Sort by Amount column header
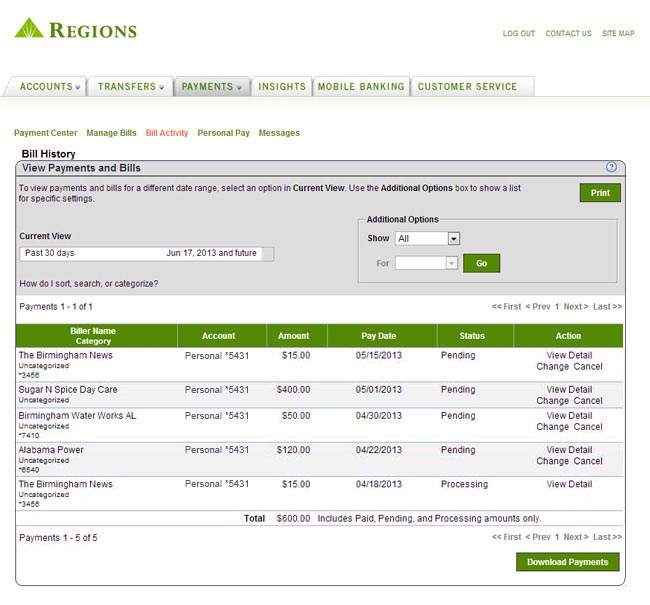The width and height of the screenshot is (650, 605). pyautogui.click(x=293, y=336)
